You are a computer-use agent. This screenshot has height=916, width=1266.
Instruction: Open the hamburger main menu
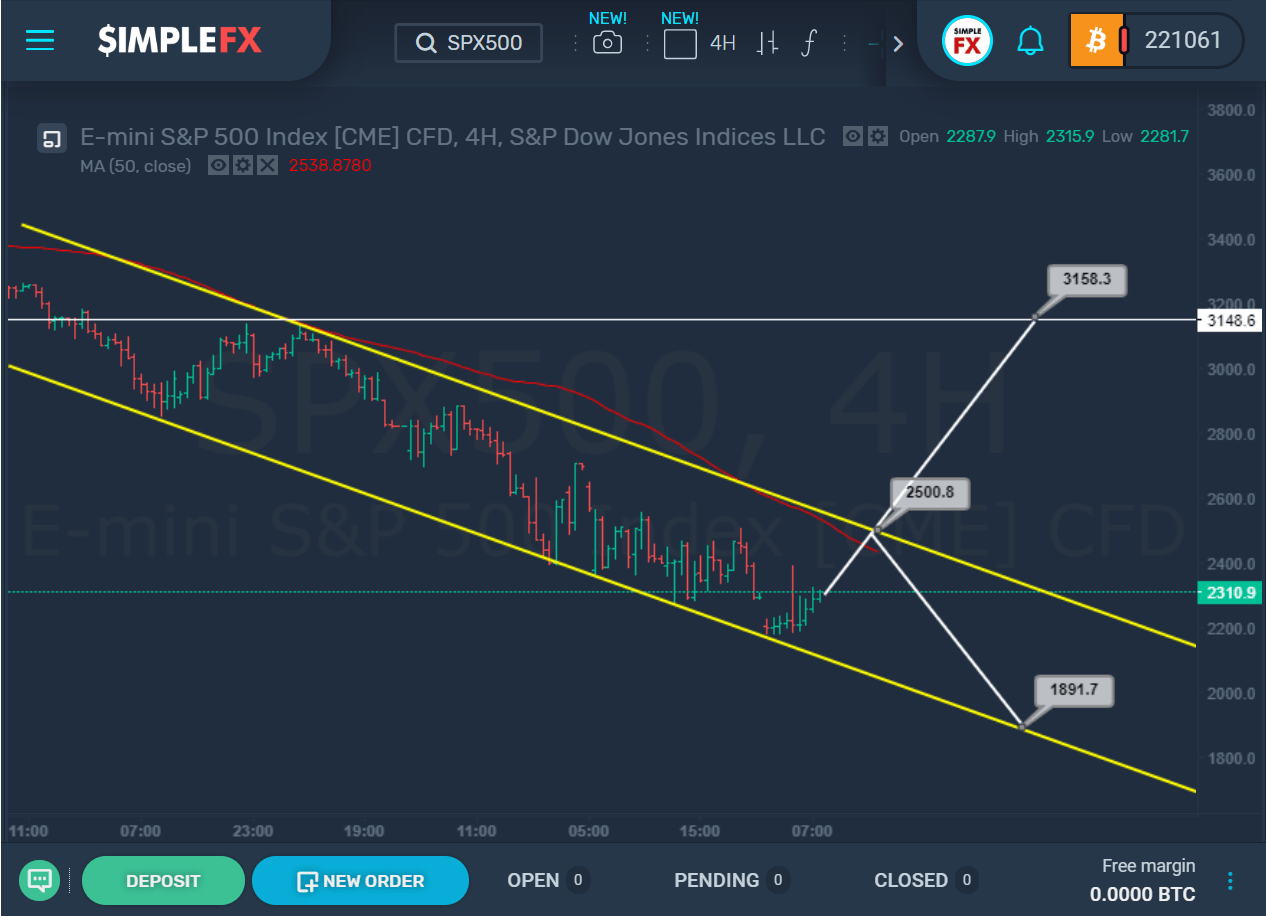pyautogui.click(x=41, y=40)
